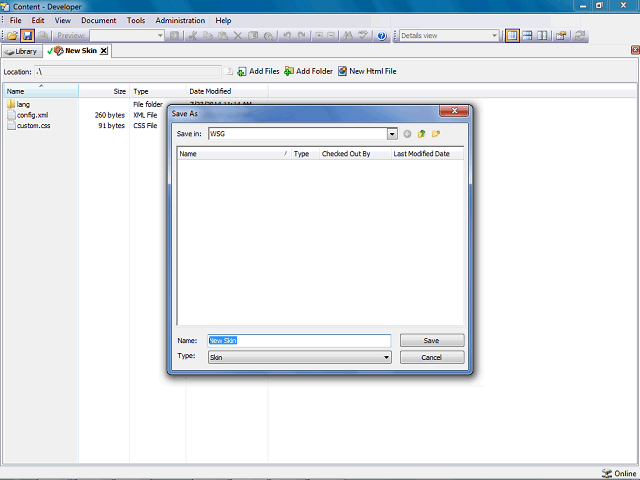Open the Administration menu
This screenshot has height=480, width=640.
pyautogui.click(x=180, y=20)
